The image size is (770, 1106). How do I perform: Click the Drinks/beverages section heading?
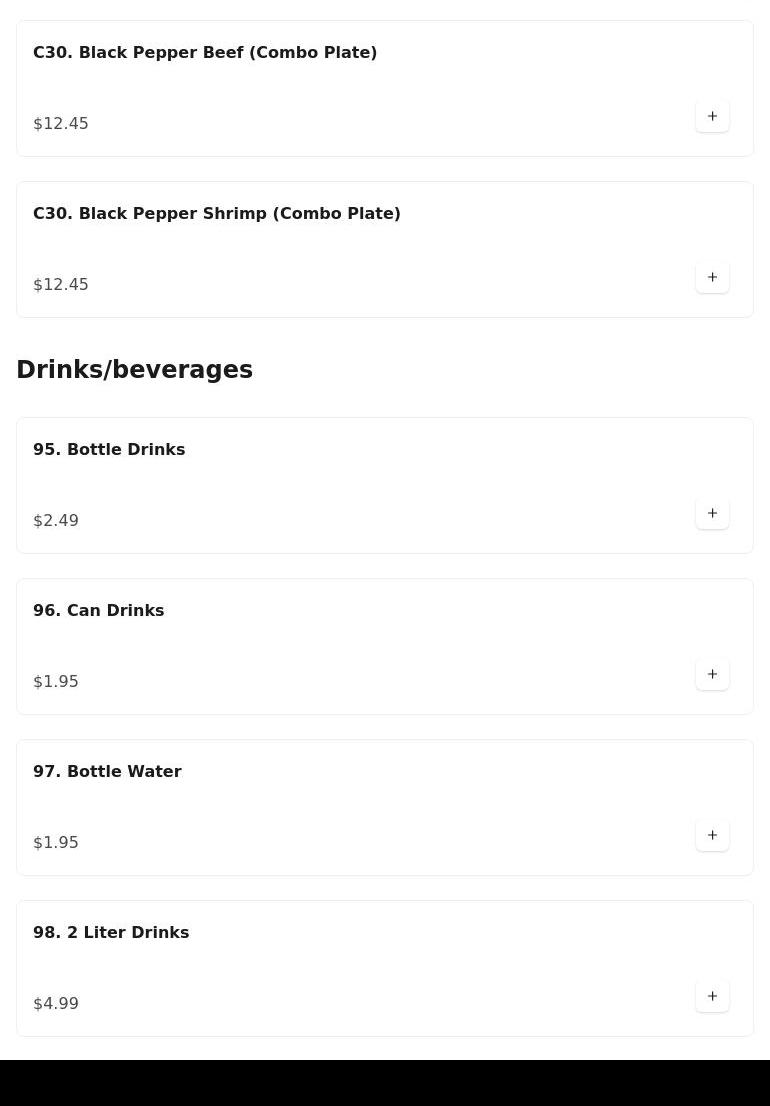point(135,370)
